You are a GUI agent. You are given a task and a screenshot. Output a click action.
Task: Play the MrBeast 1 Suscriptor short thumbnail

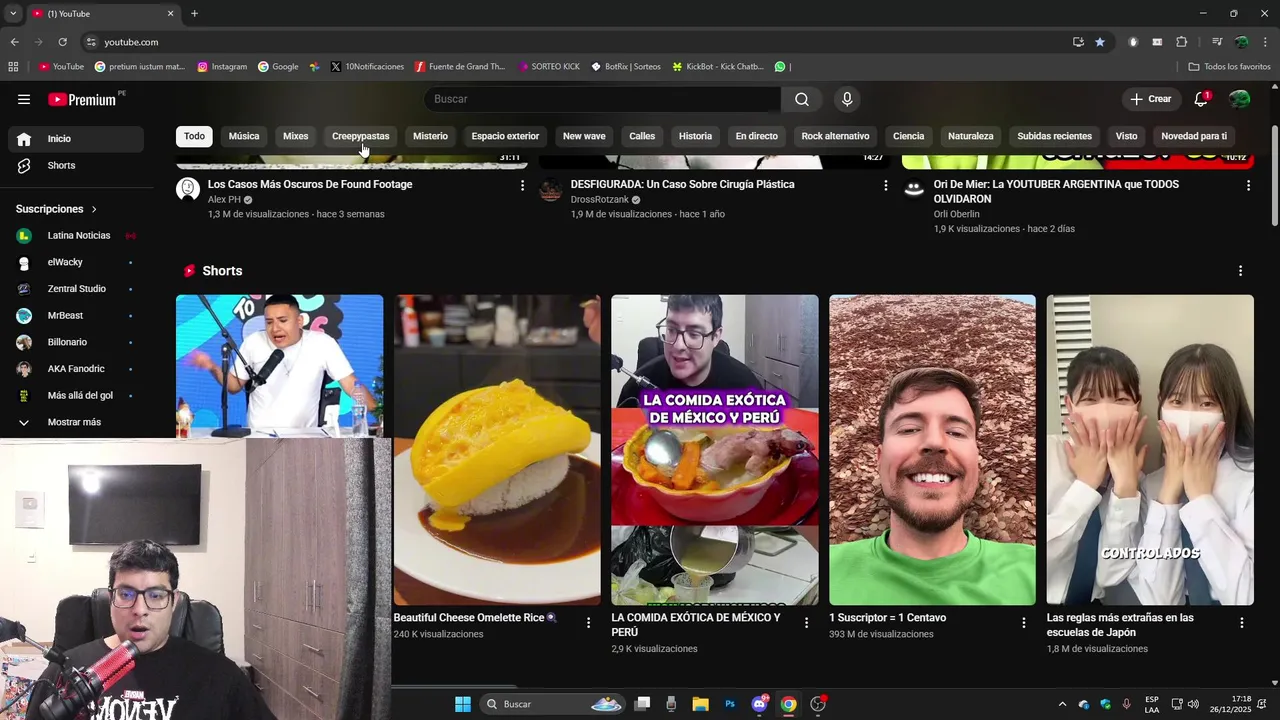[932, 450]
